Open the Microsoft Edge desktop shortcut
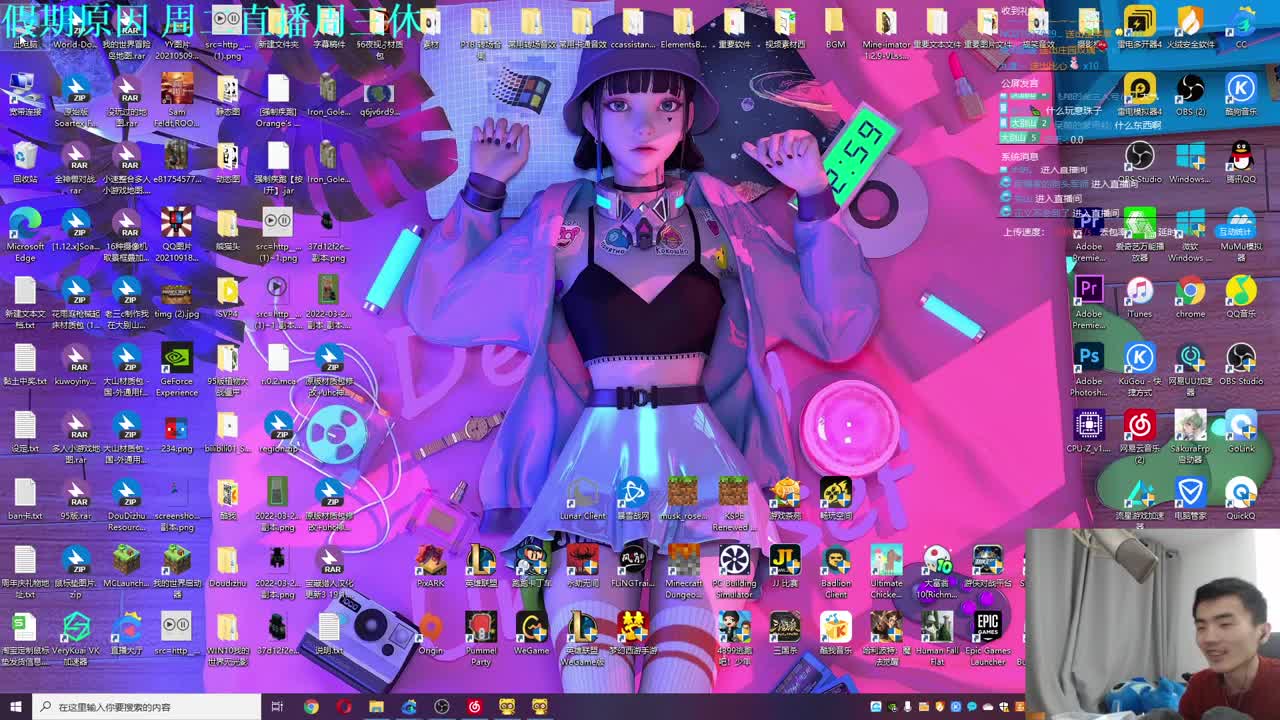Viewport: 1280px width, 720px height. 25,224
